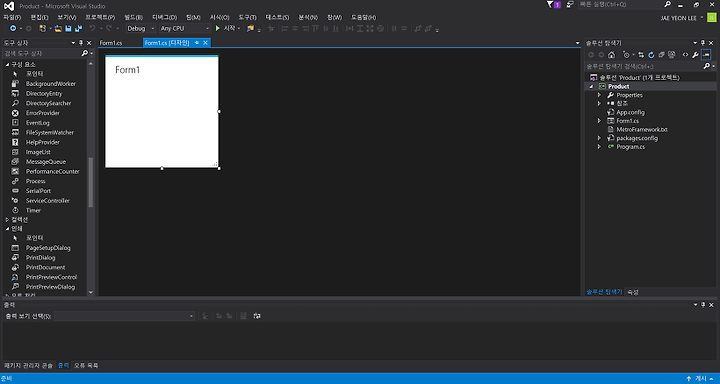Click the Solution Explorer Refresh icon

(x=651, y=55)
